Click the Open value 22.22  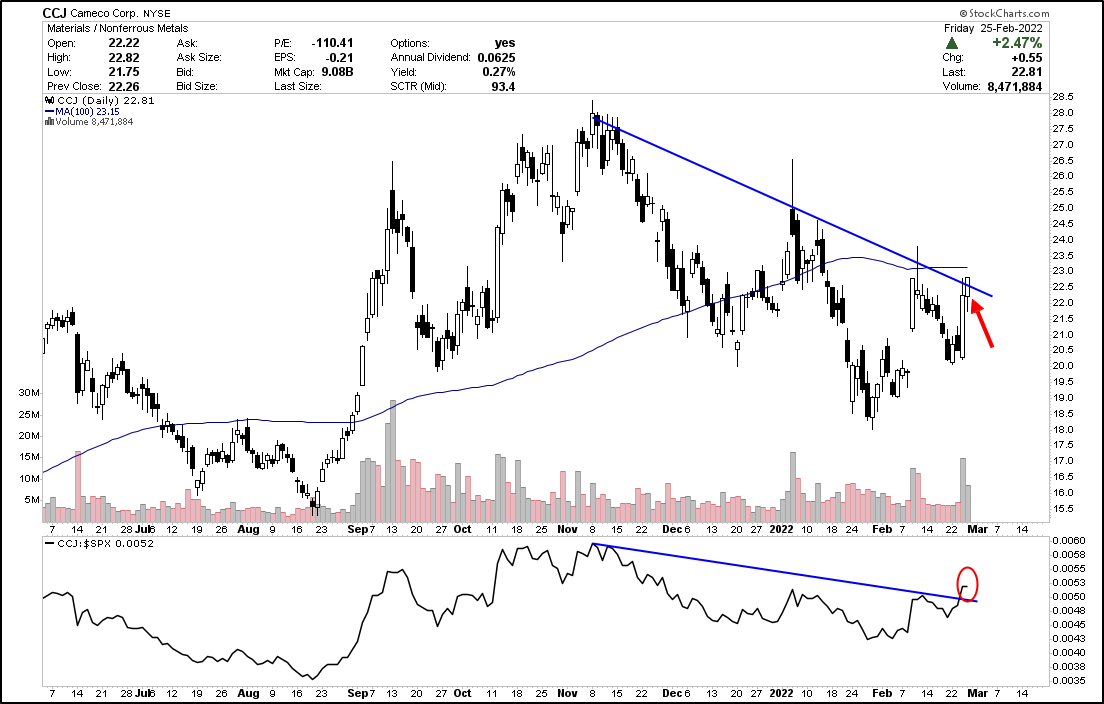[124, 43]
